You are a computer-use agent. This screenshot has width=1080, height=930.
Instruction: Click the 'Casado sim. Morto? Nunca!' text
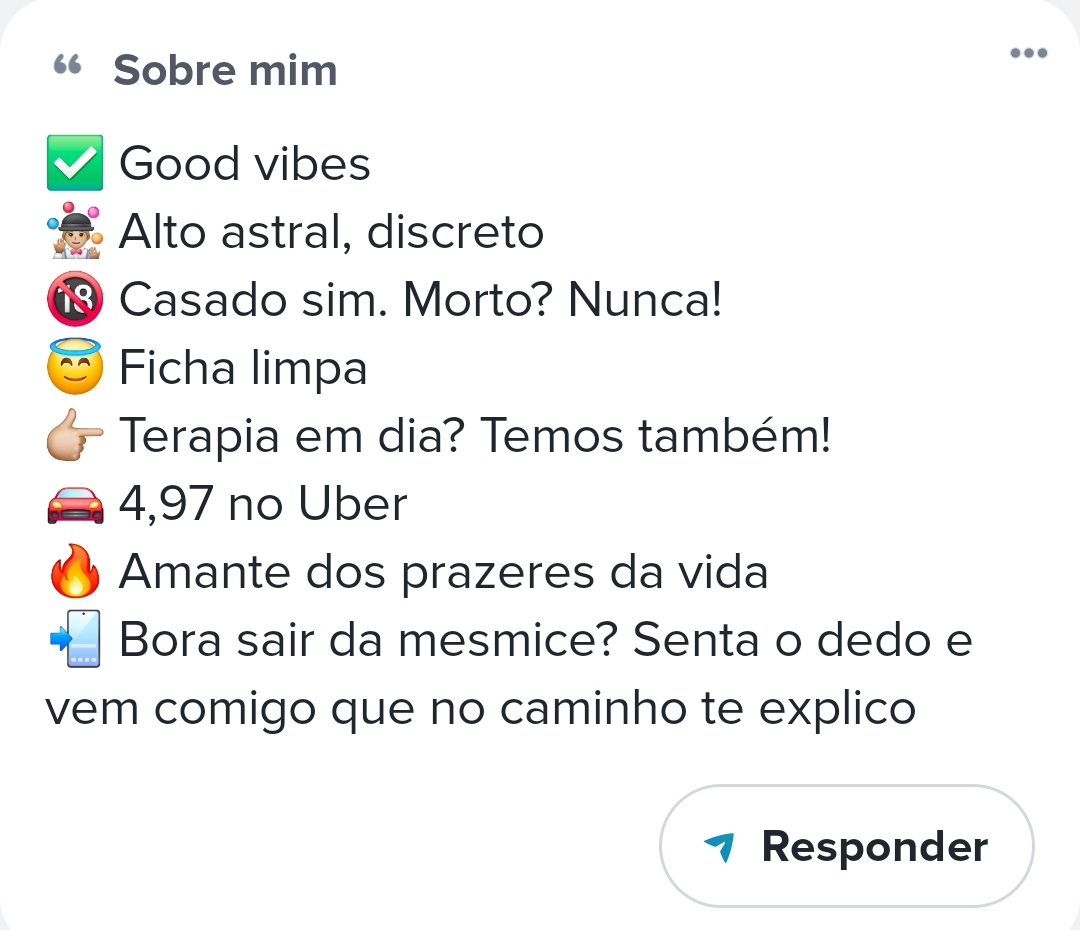[420, 300]
